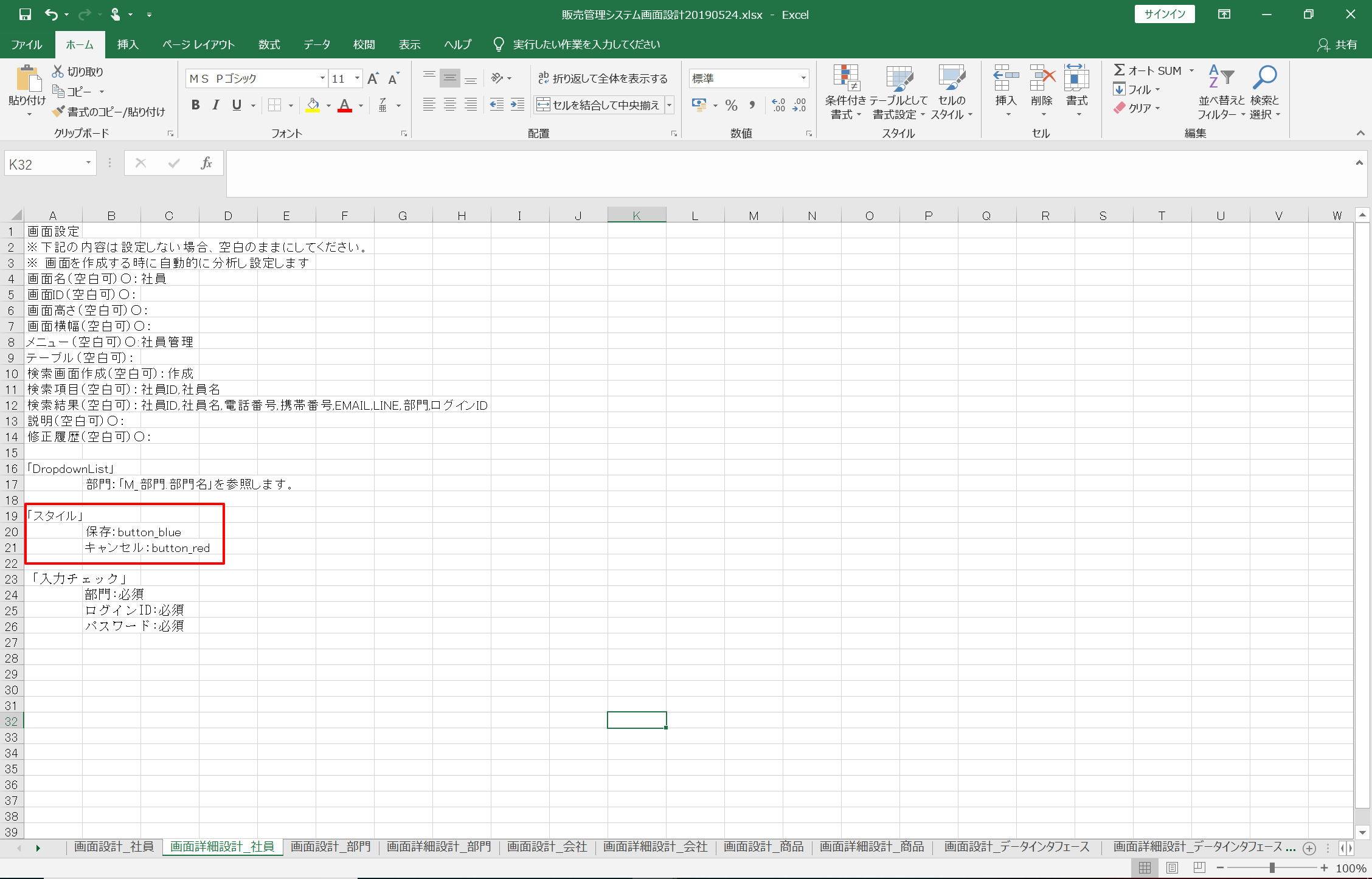
Task: Click the Center horizontal alignment icon
Action: tap(450, 105)
